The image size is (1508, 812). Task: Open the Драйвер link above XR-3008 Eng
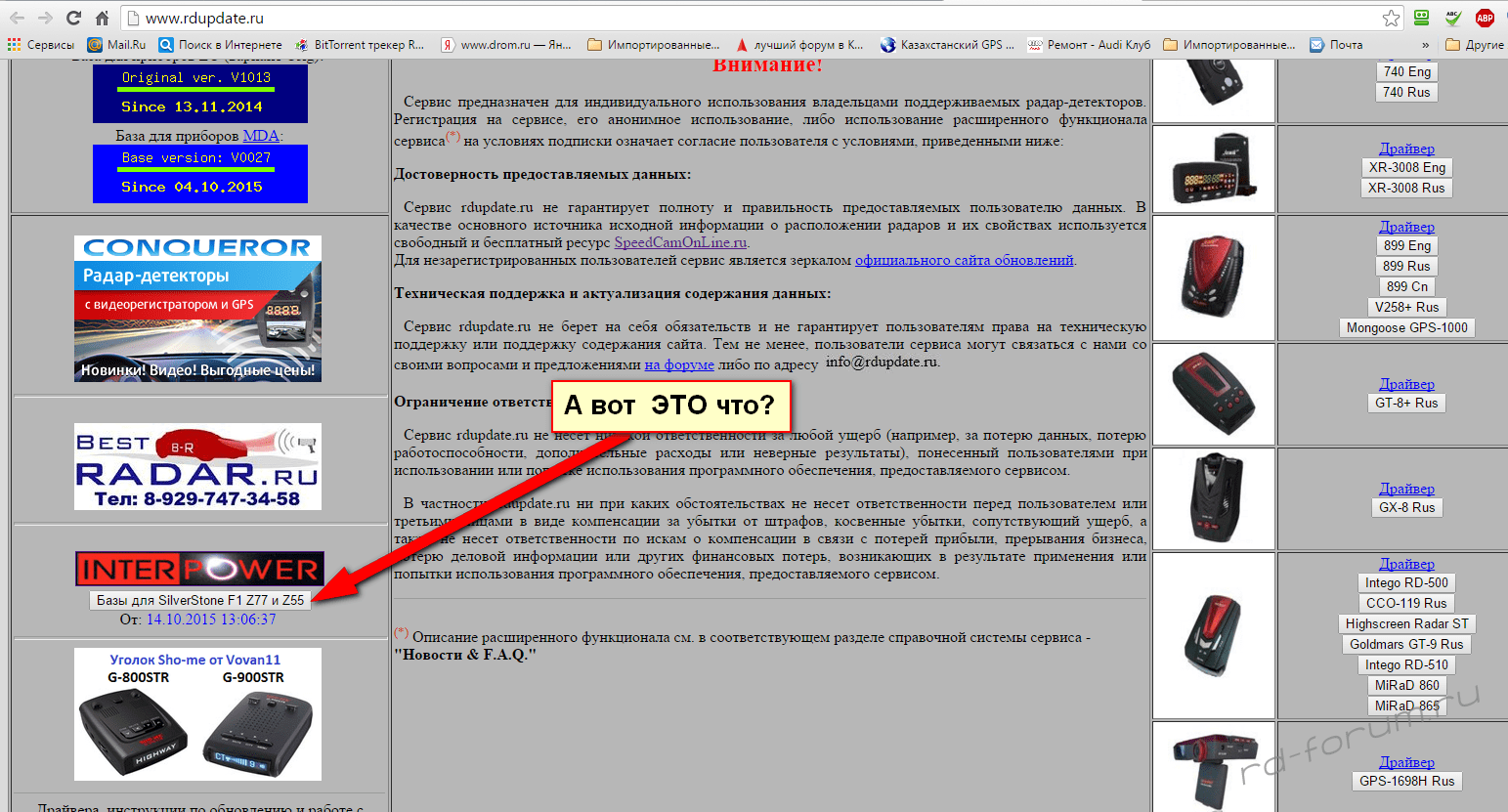(1406, 149)
